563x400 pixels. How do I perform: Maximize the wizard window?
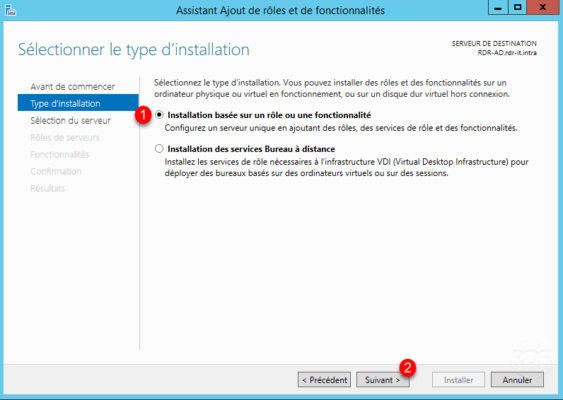(517, 8)
